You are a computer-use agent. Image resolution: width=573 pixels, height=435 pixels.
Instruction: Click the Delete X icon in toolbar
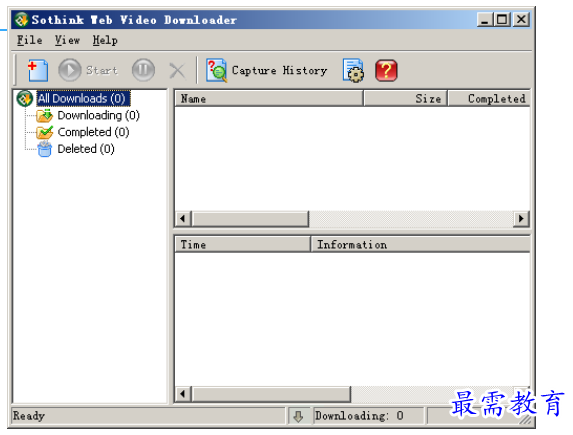pos(177,70)
